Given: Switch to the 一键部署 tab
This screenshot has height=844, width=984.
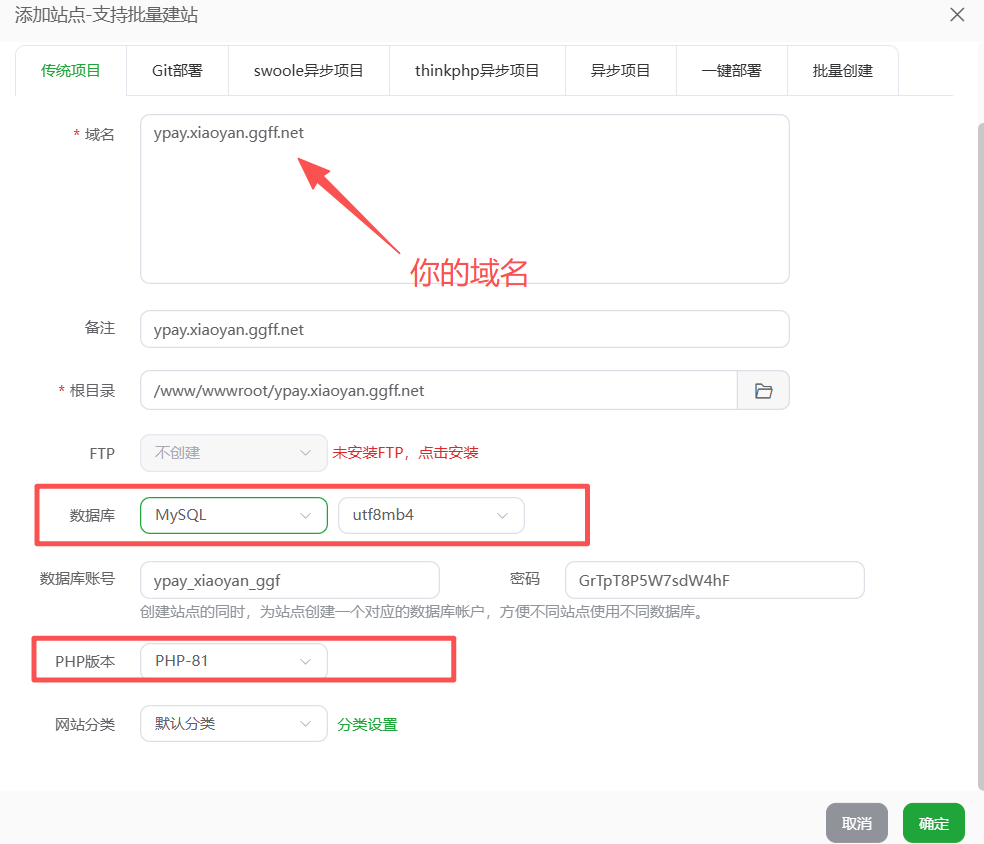Looking at the screenshot, I should click(x=731, y=71).
